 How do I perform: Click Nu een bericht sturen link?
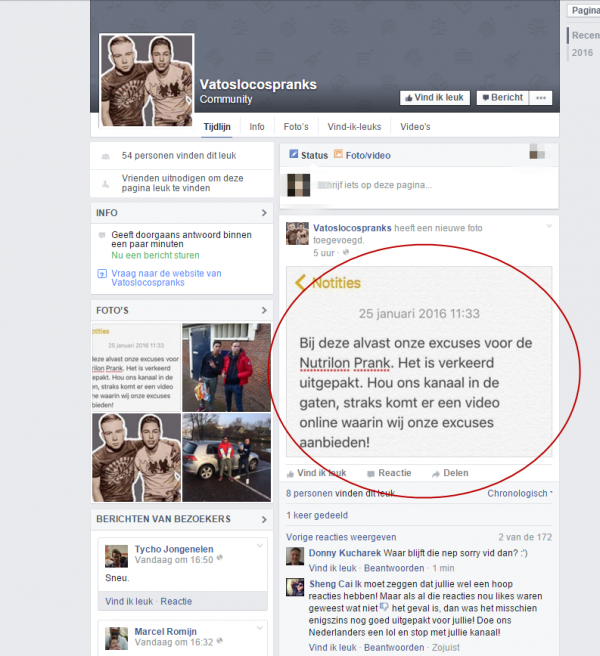pos(155,255)
